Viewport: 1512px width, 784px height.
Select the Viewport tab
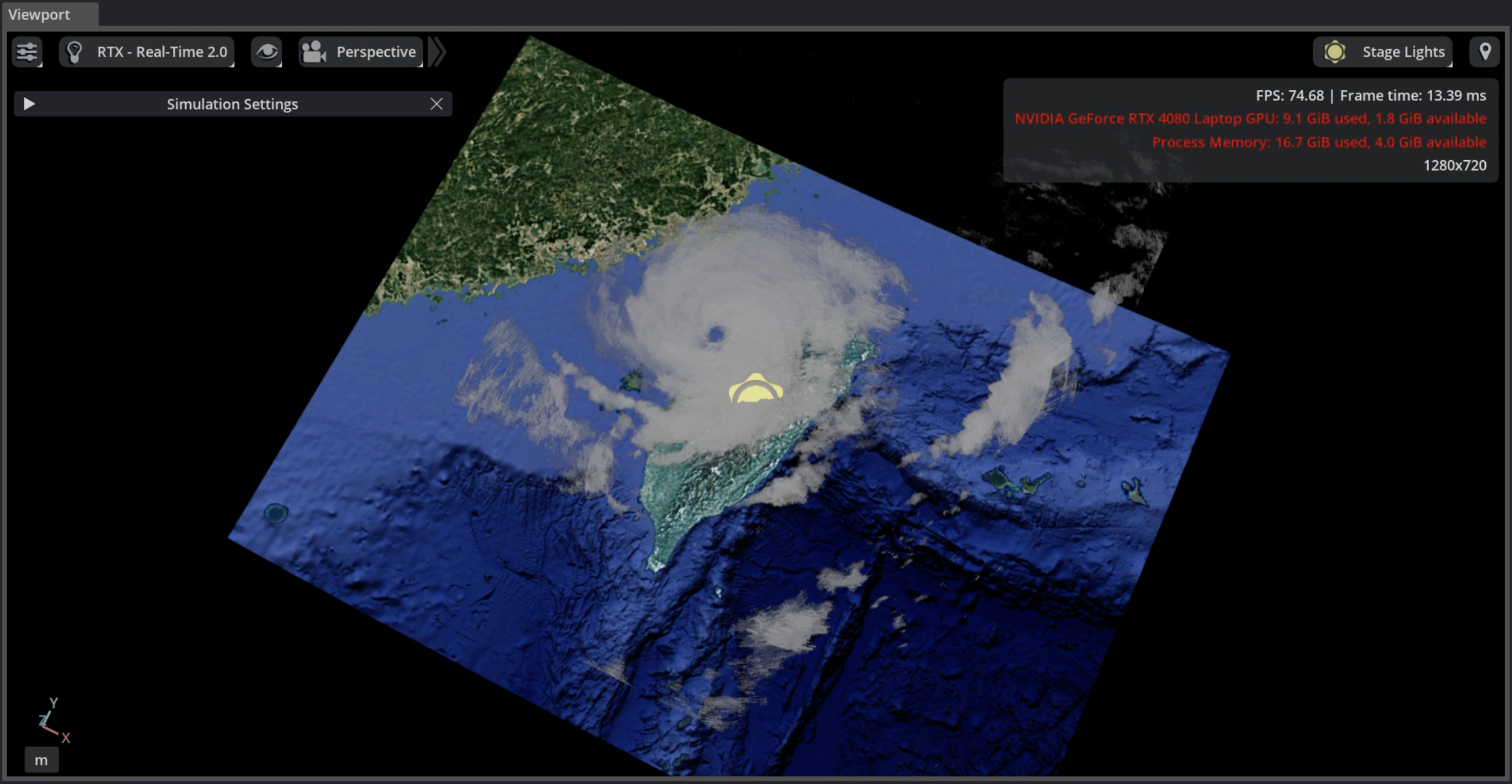point(39,14)
